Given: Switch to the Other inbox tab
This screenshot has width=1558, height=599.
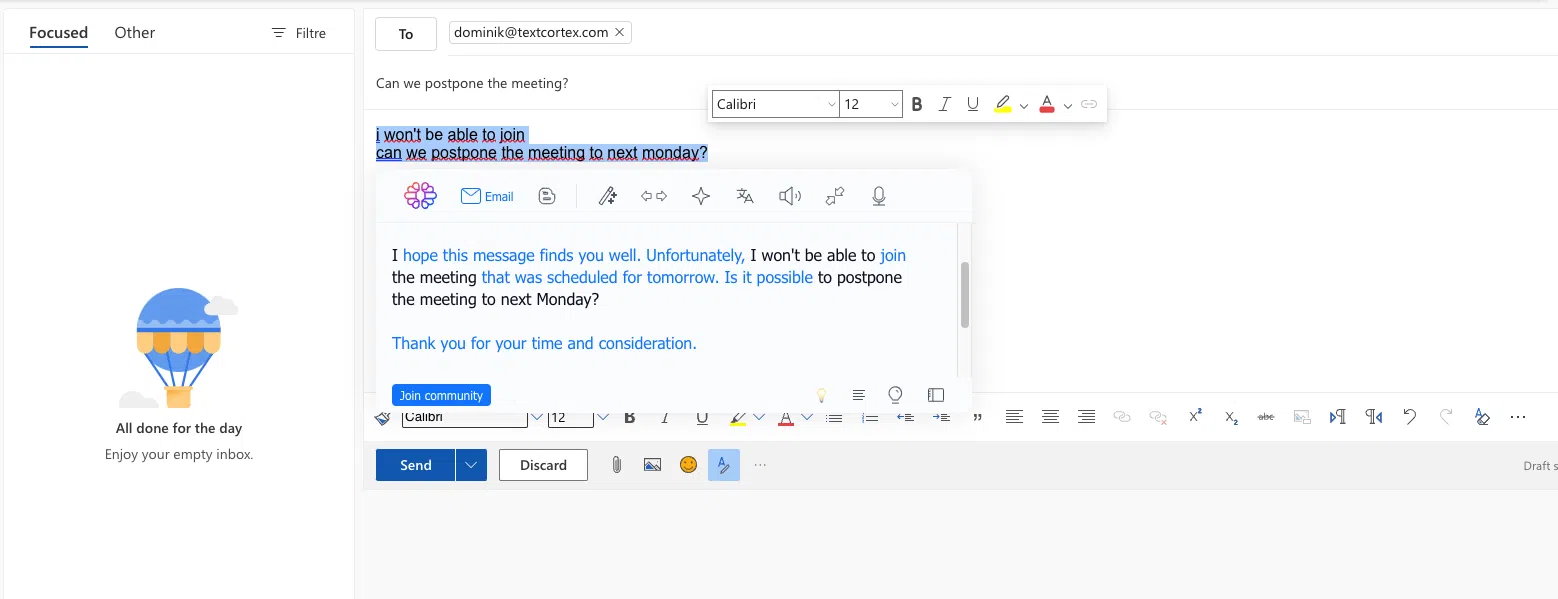Looking at the screenshot, I should coord(134,33).
